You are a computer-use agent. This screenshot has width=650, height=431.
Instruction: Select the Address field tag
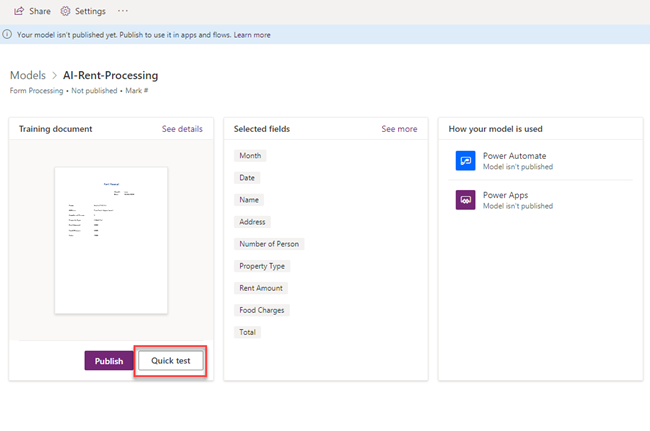click(253, 222)
